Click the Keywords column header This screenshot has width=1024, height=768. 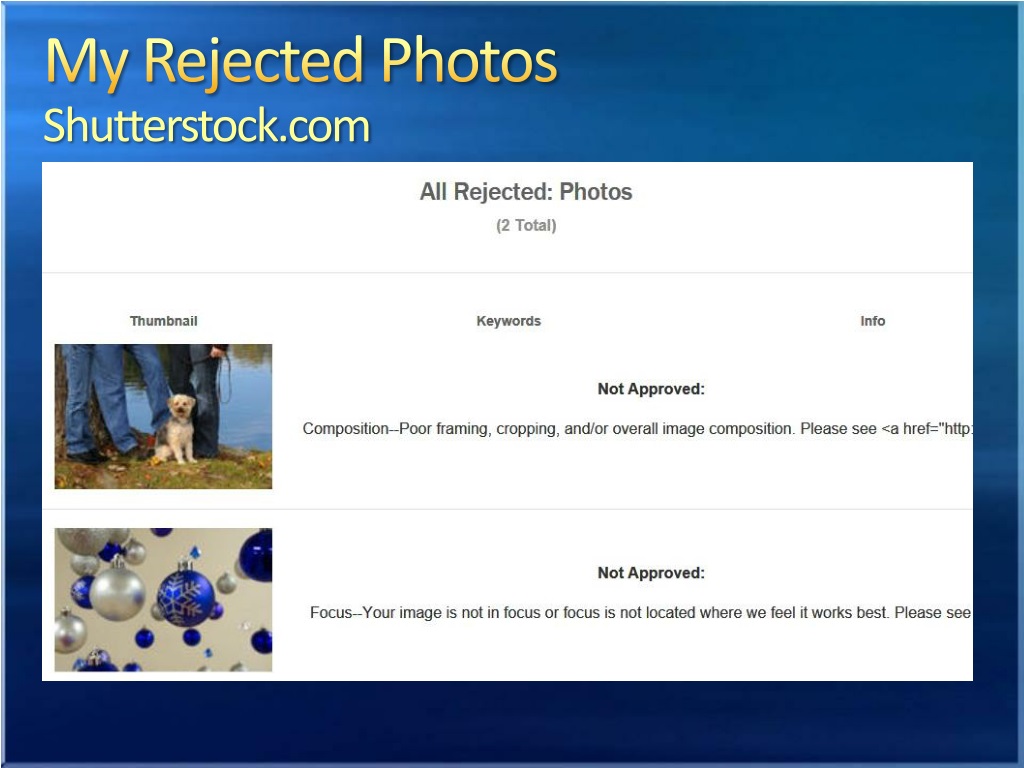click(x=509, y=321)
